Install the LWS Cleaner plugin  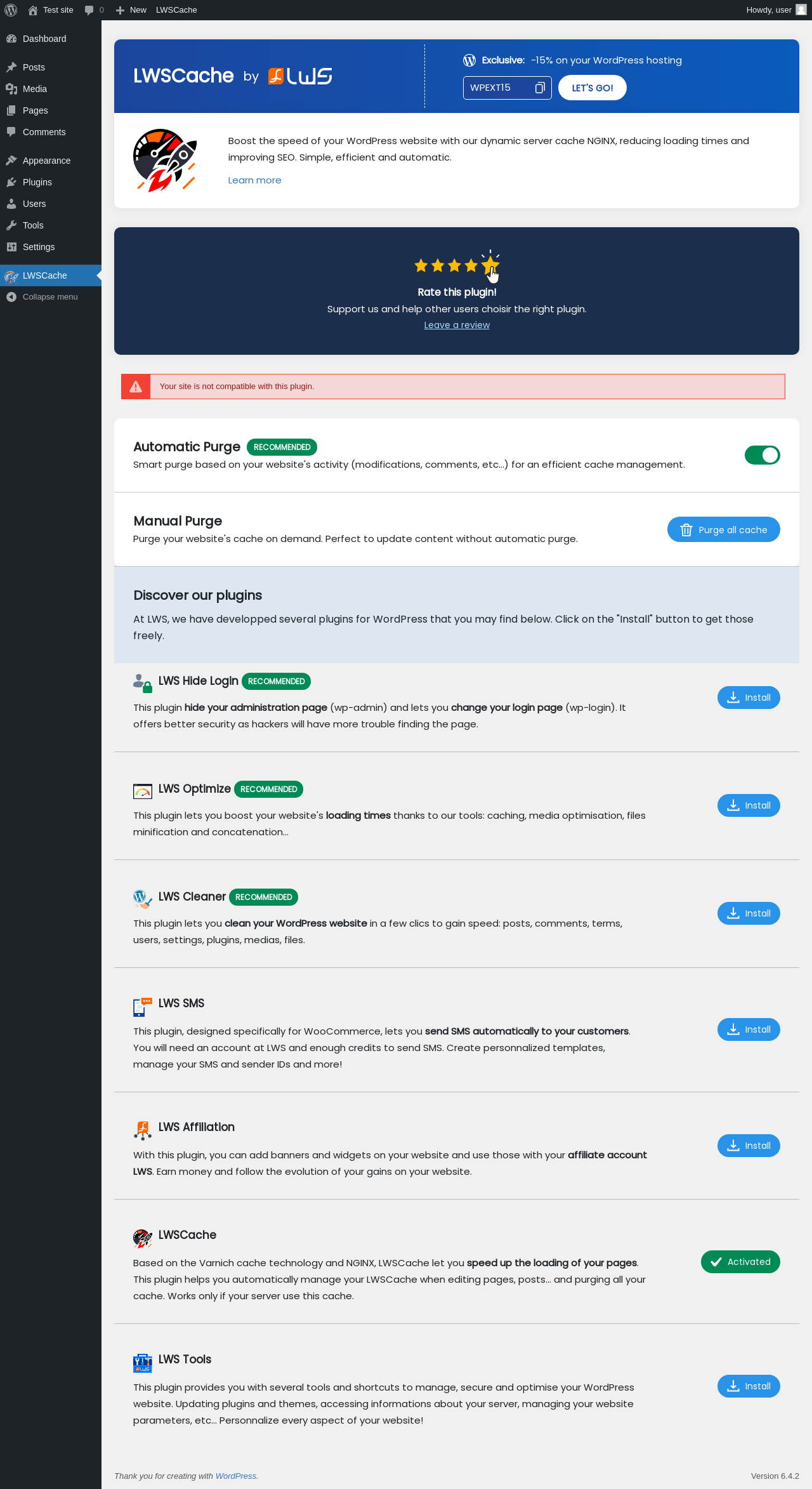(x=749, y=913)
